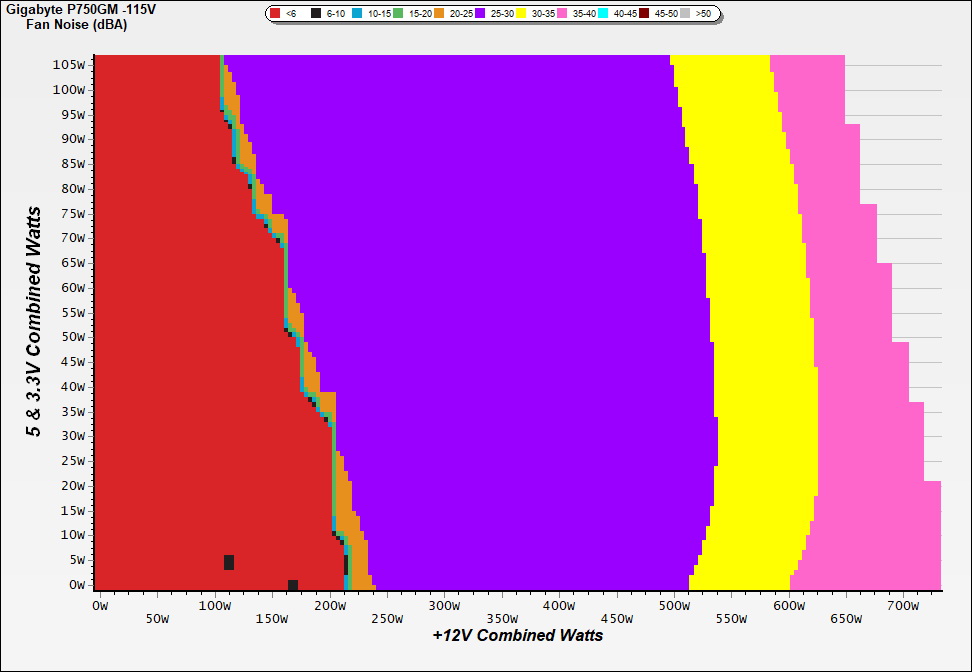Click the orange 20-25 legend swatch

[x=438, y=14]
